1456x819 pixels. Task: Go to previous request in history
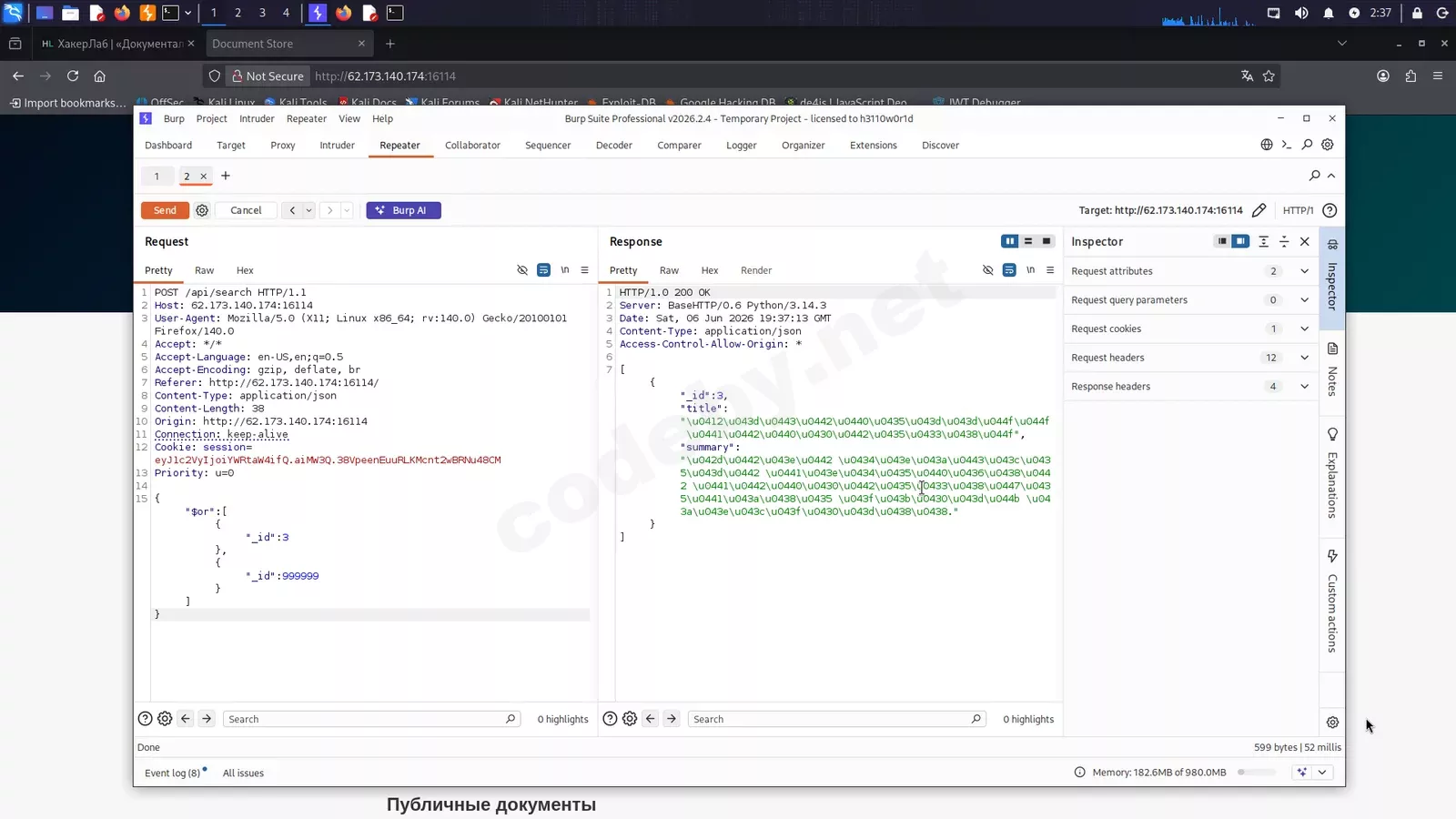pyautogui.click(x=292, y=210)
